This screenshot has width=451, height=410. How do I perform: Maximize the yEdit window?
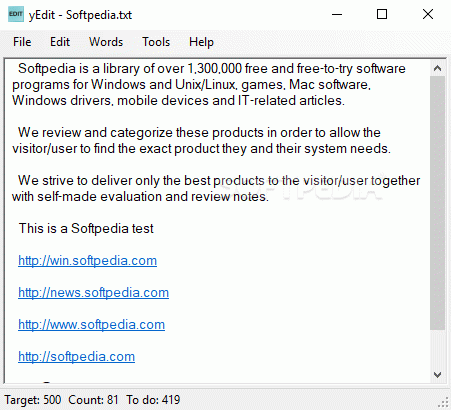[x=382, y=14]
